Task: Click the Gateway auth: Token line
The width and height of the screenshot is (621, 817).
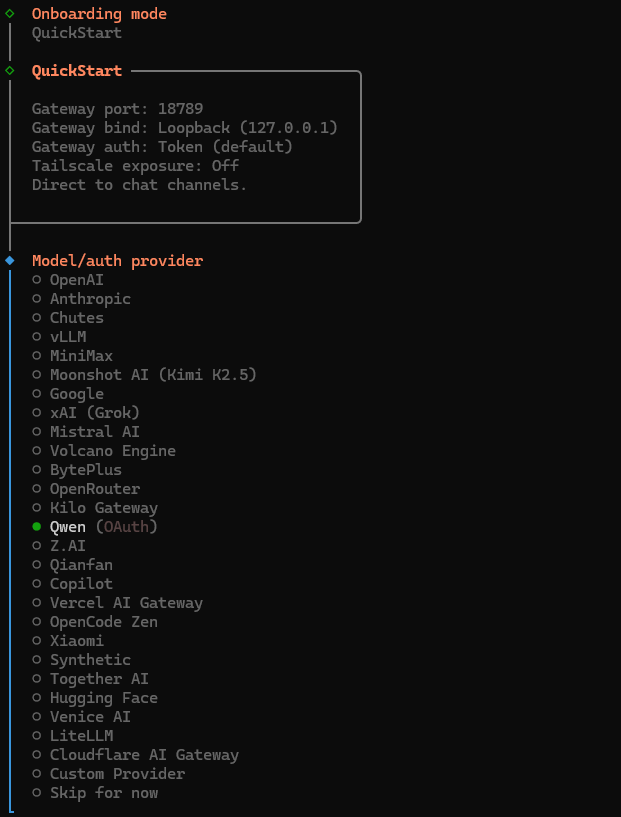Action: click(163, 147)
